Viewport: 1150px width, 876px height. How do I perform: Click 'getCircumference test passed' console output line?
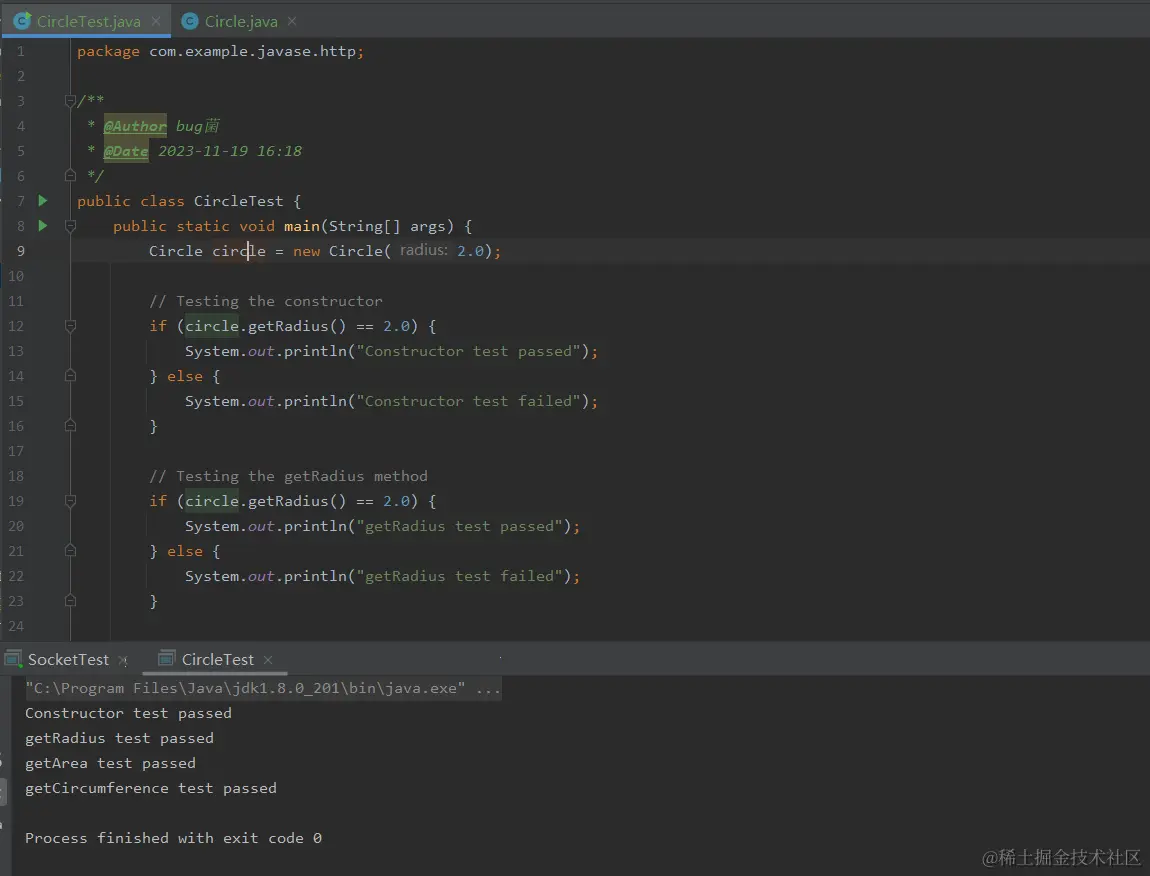(x=150, y=788)
